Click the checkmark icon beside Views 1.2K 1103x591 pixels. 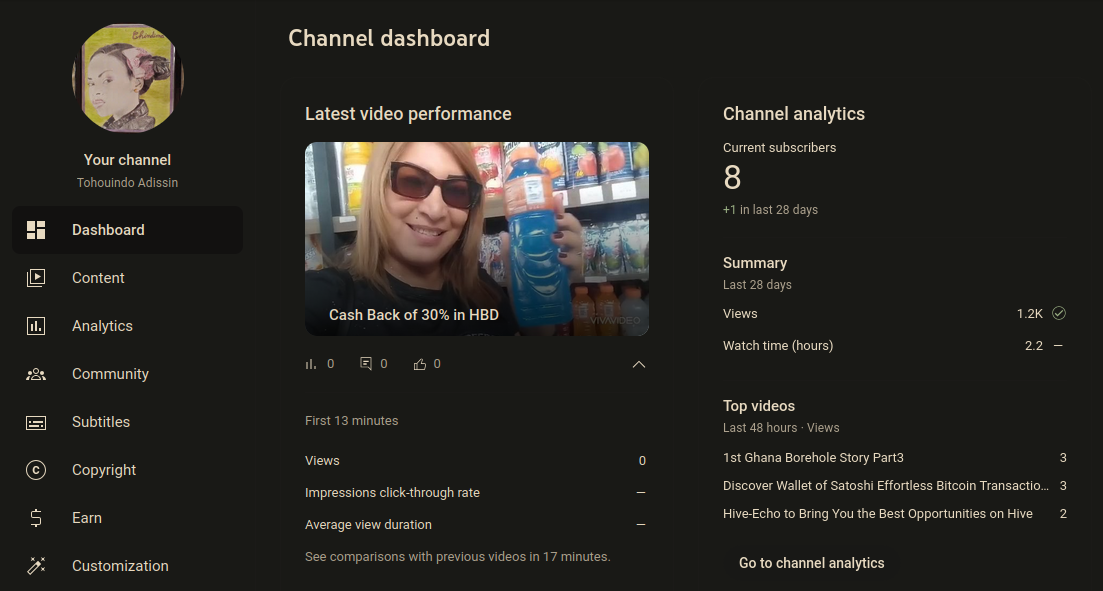pos(1059,313)
